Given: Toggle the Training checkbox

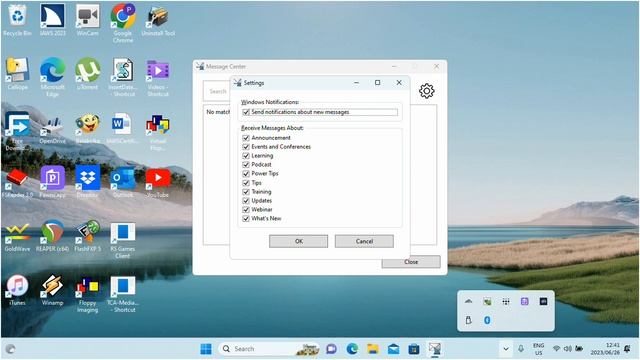Looking at the screenshot, I should [x=246, y=192].
